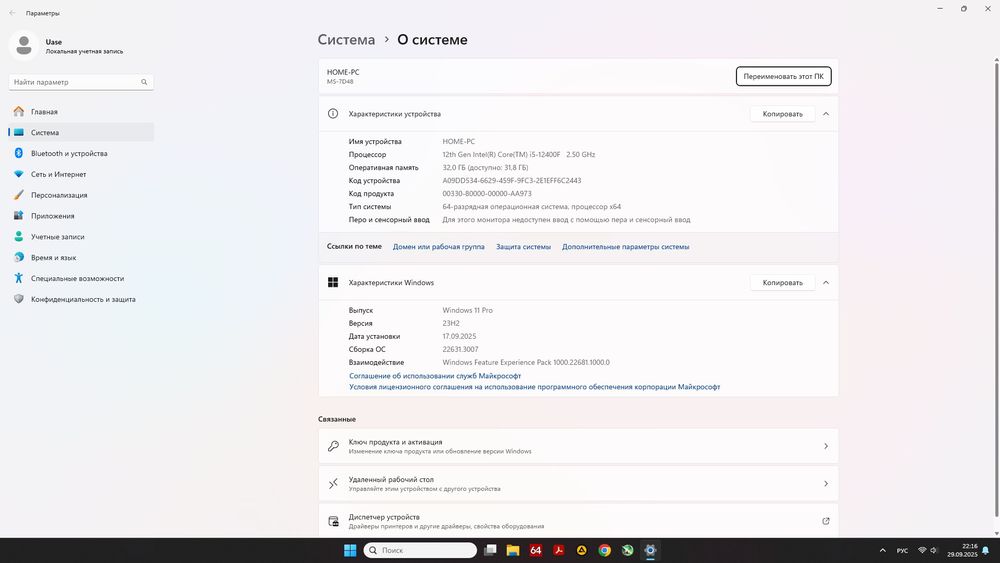This screenshot has height=563, width=1000.
Task: Copy the Характеристики устройства specifications
Action: [783, 114]
